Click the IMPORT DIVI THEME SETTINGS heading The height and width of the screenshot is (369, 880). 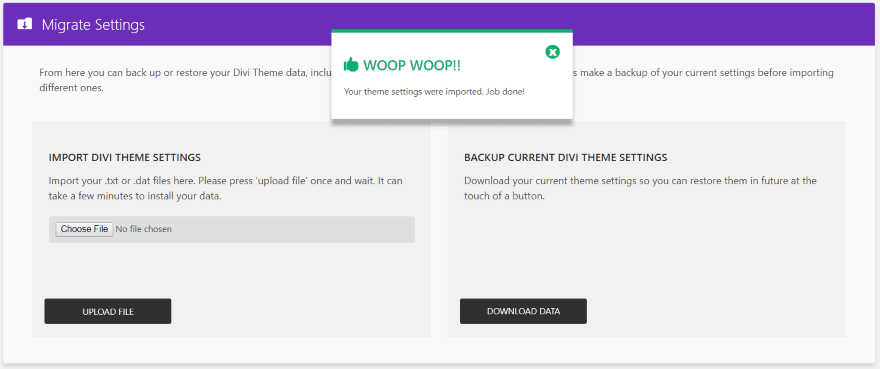click(125, 157)
